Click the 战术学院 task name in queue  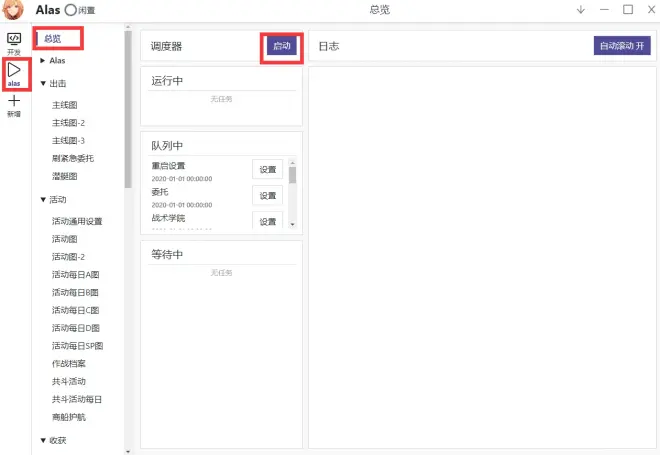168,218
